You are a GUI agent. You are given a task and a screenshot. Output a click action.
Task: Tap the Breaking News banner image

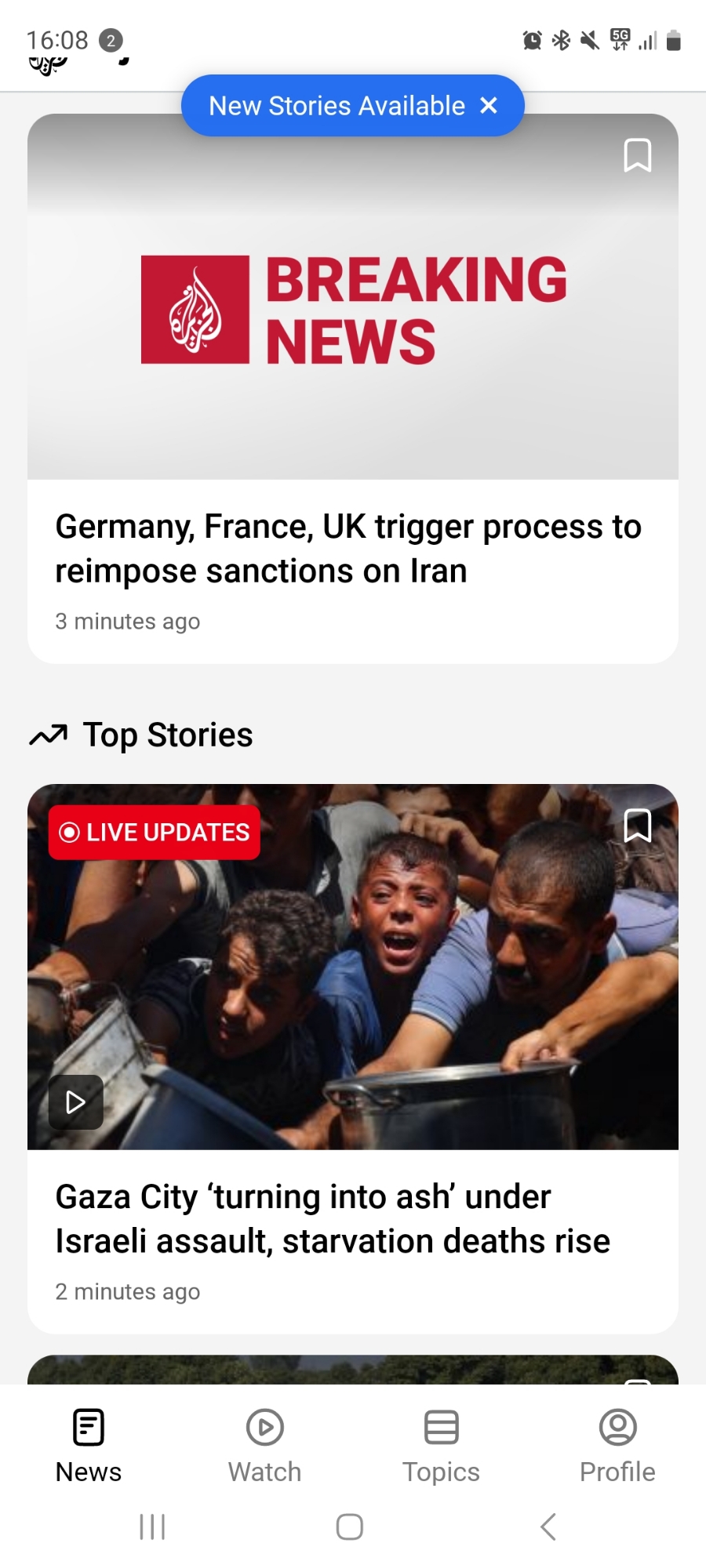[353, 297]
